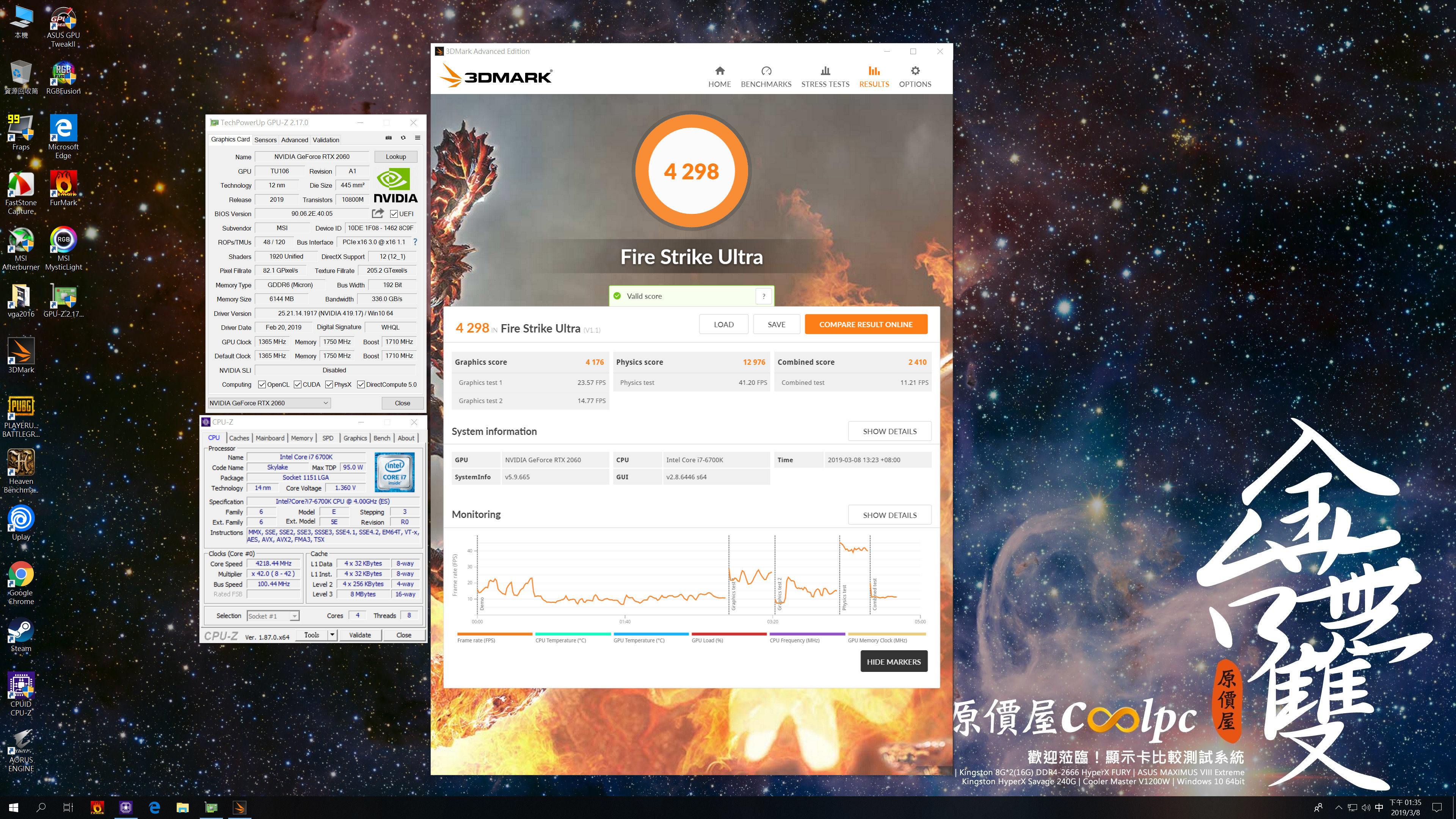The image size is (1456, 819).
Task: Click SHOW DETAILS for Monitoring
Action: [889, 515]
